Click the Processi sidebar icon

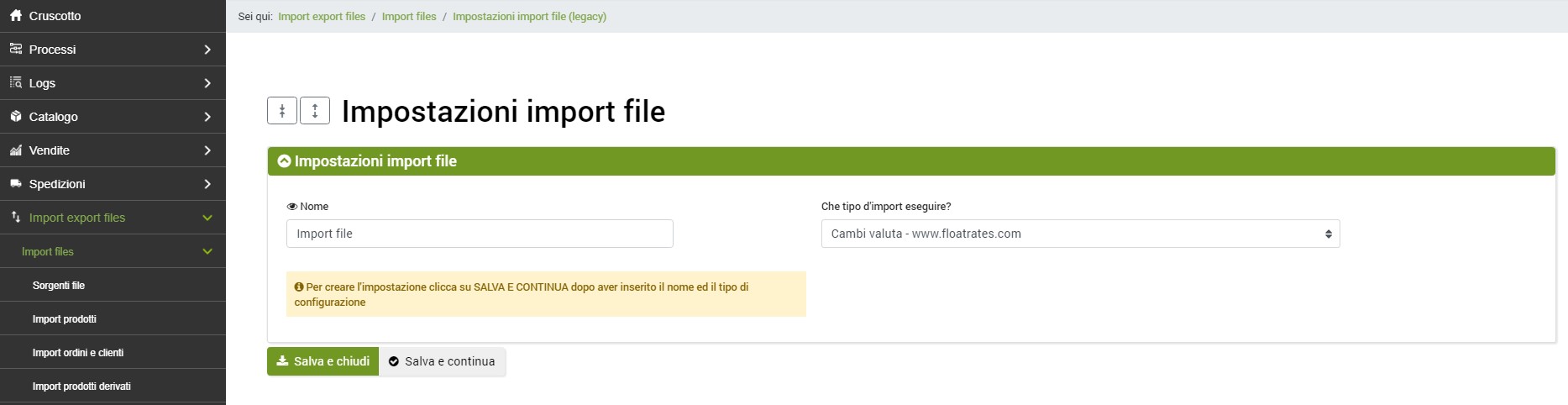[x=16, y=50]
